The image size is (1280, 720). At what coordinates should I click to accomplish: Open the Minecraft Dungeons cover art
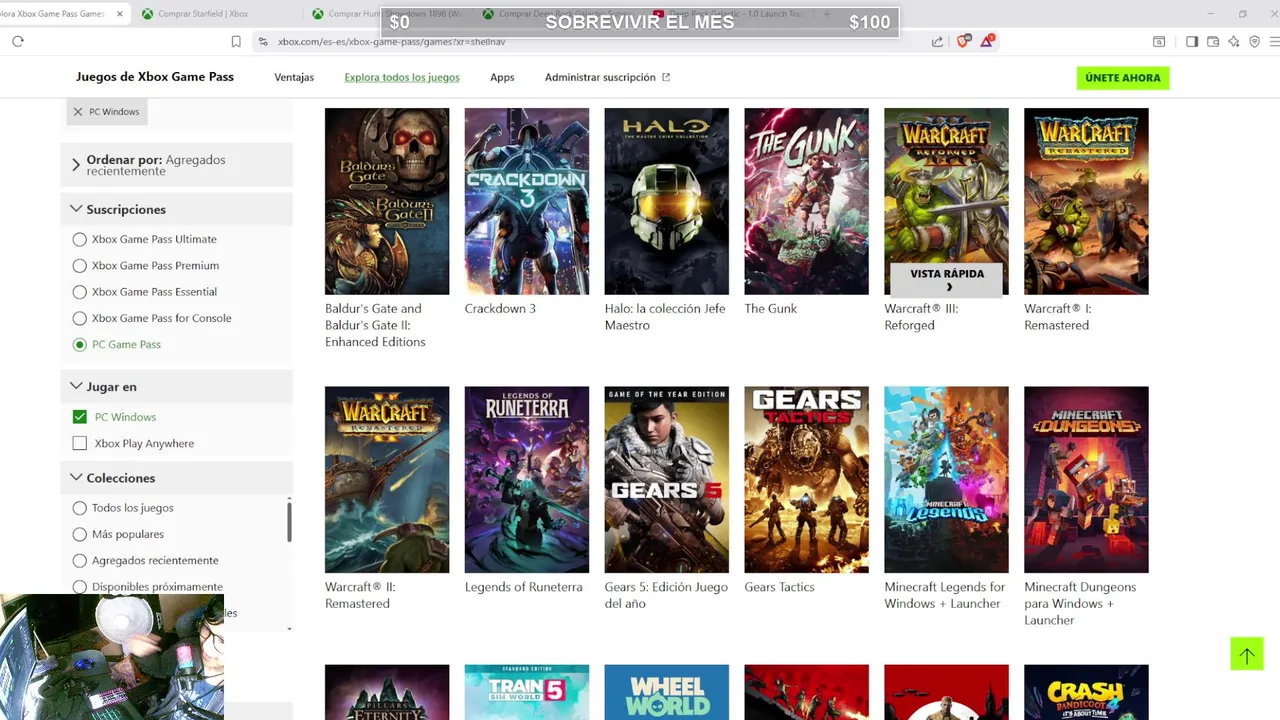tap(1086, 480)
